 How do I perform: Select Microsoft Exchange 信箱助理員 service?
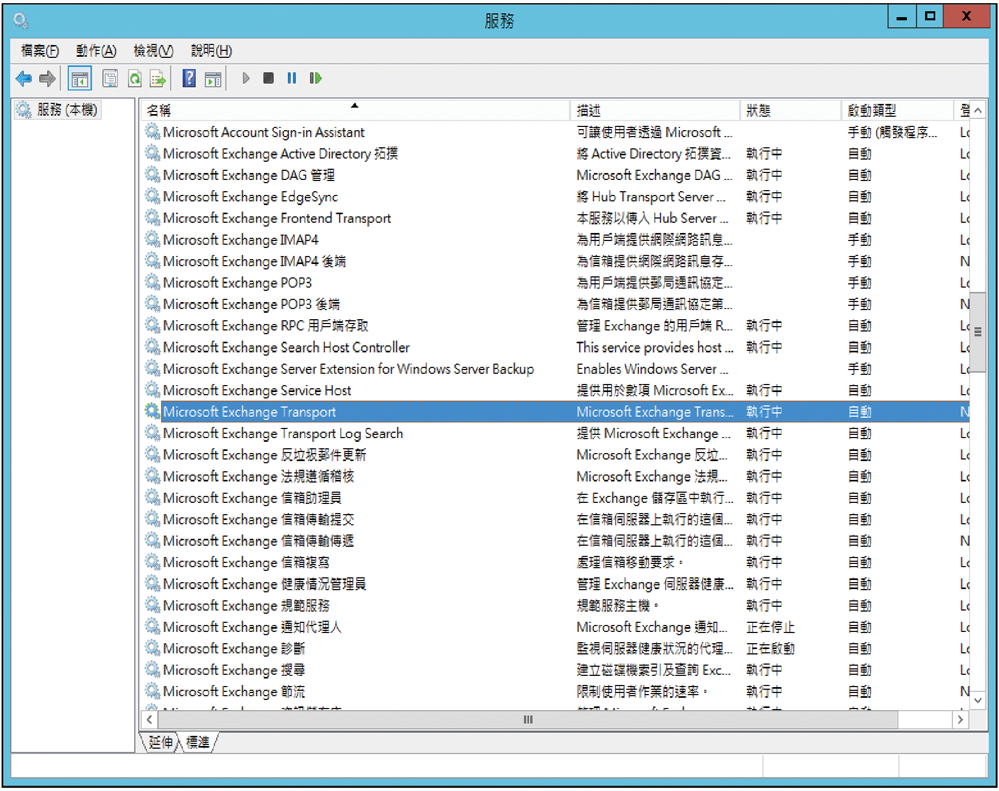[554, 497]
